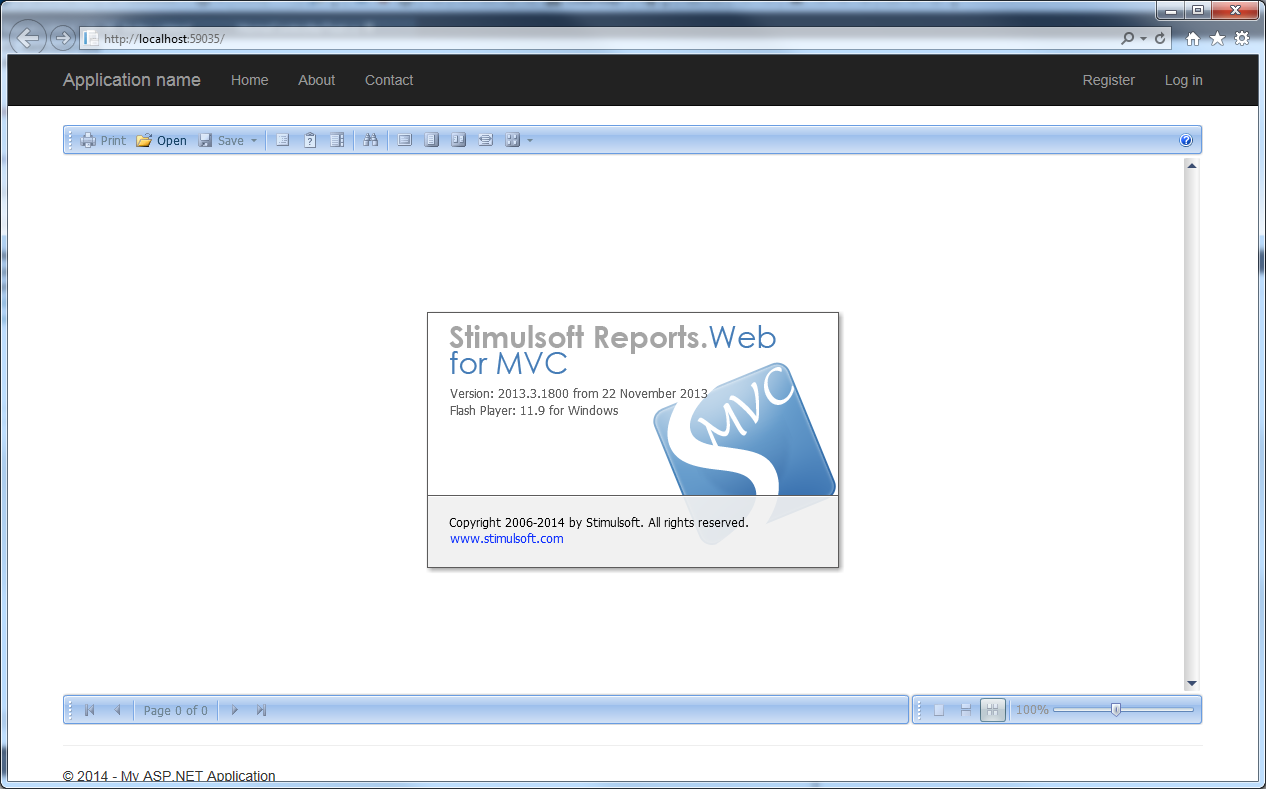Click the version text in splash dialog
The image size is (1266, 789).
point(579,394)
